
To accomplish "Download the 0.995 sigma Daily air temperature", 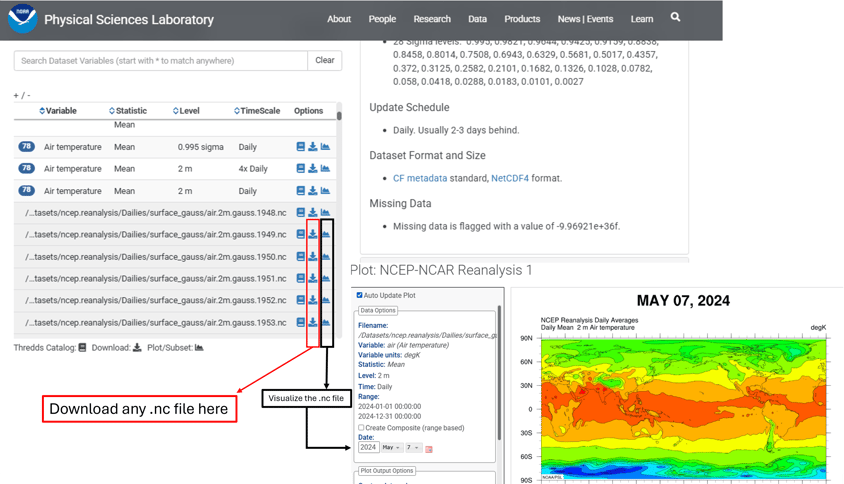I will coord(313,146).
